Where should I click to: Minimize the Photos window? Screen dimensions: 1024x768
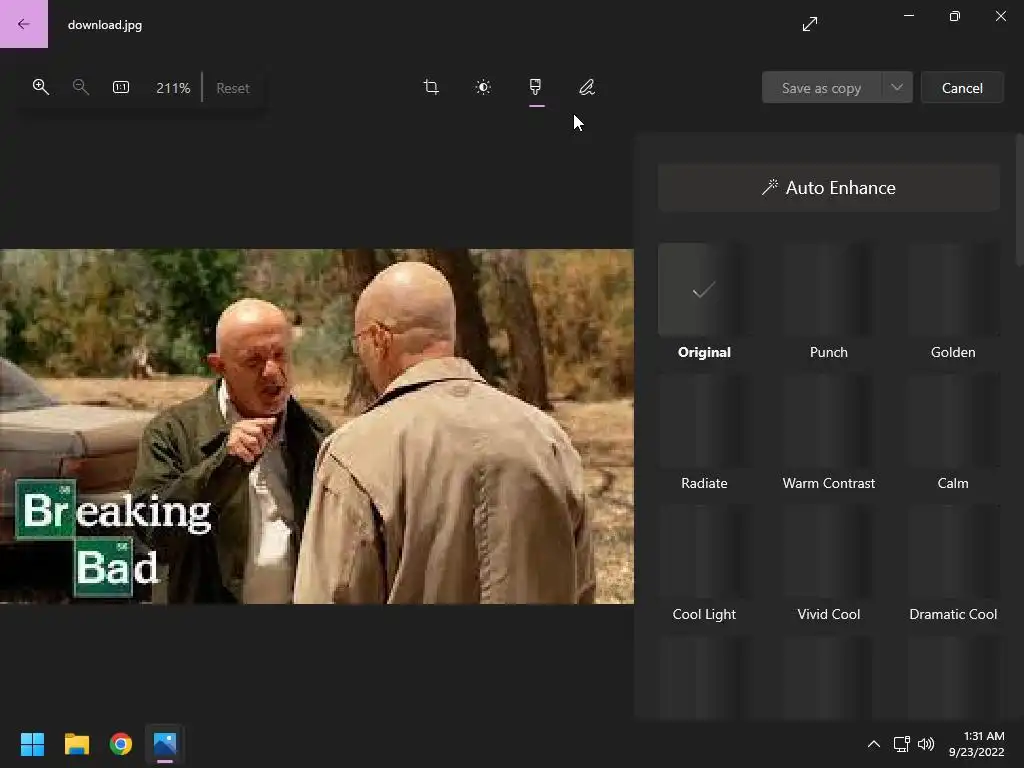(x=908, y=16)
